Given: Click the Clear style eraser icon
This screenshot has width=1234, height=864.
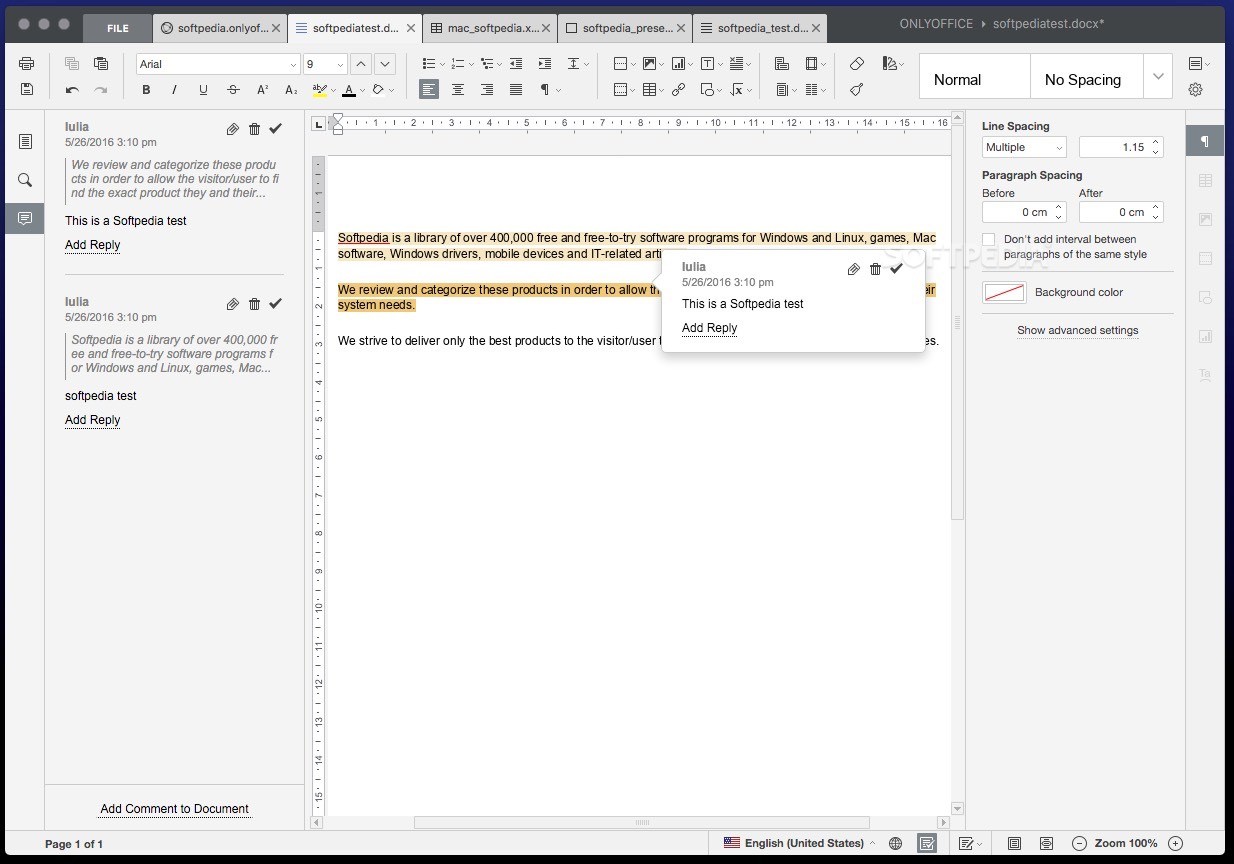Looking at the screenshot, I should tap(857, 64).
